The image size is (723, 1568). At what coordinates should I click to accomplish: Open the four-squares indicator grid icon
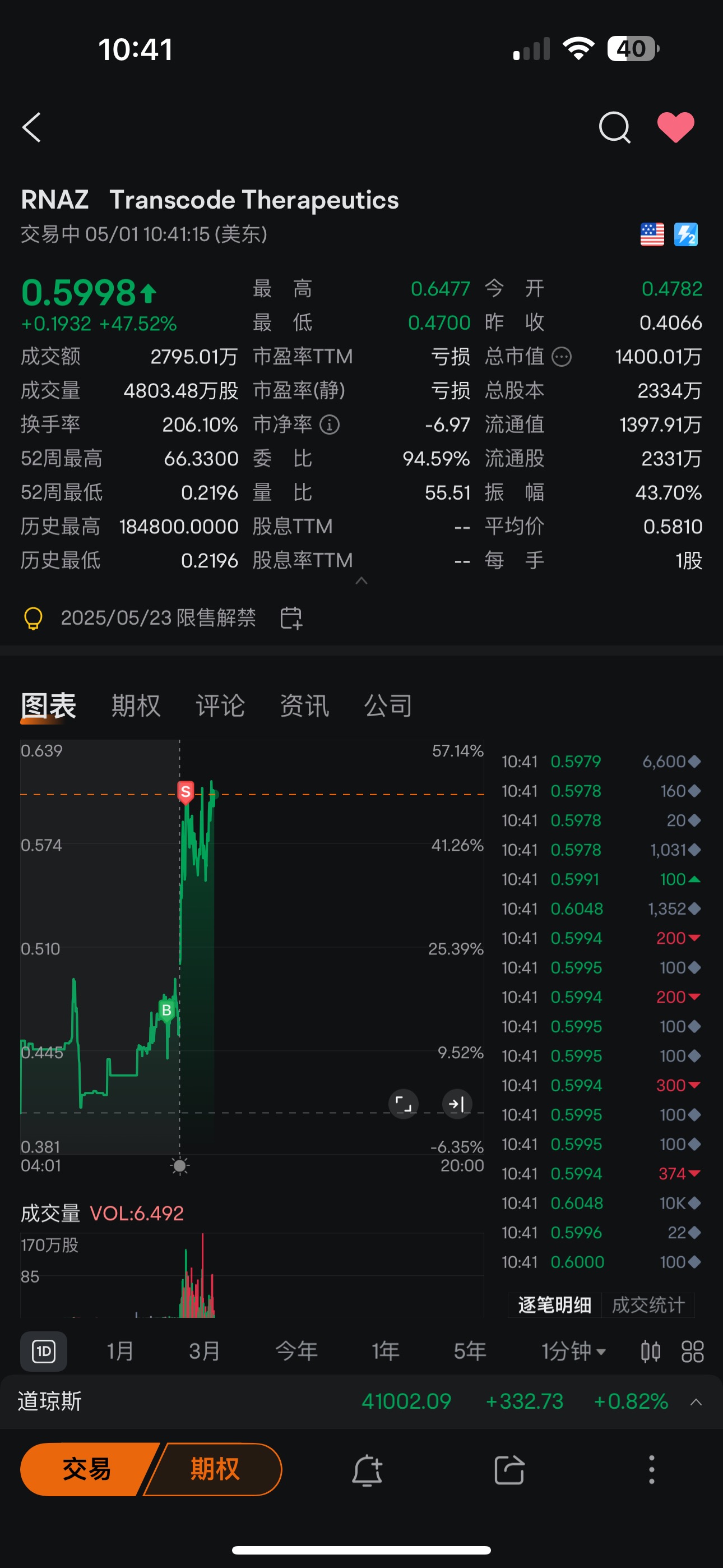click(692, 1352)
